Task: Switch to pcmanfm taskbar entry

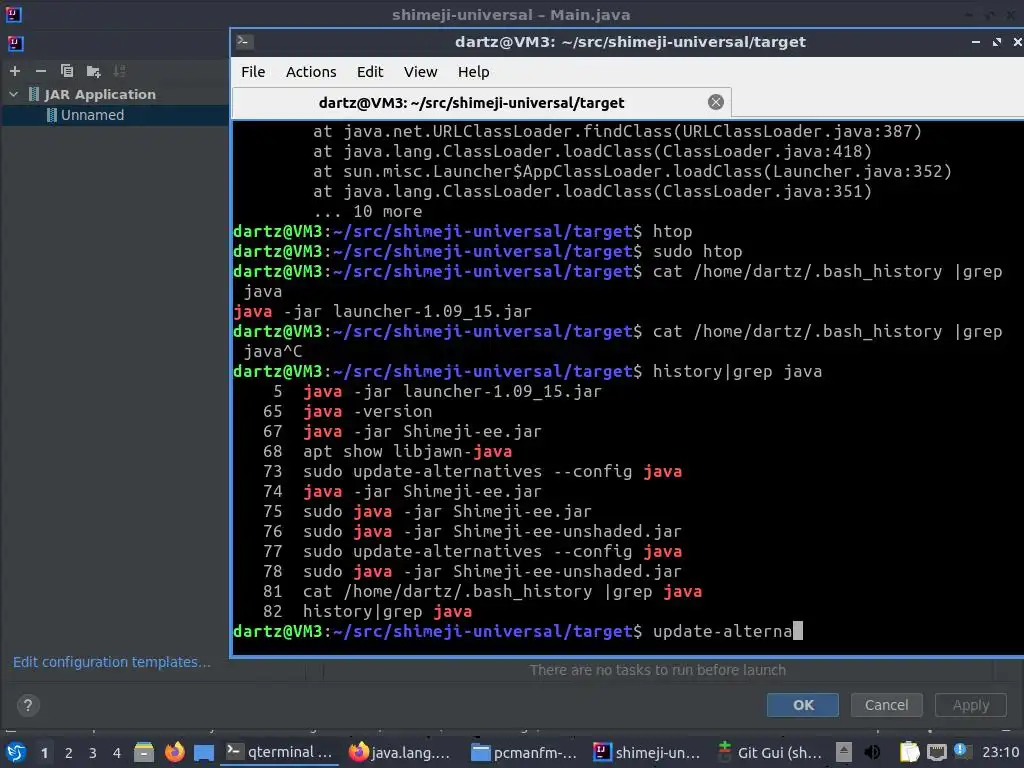Action: click(525, 752)
